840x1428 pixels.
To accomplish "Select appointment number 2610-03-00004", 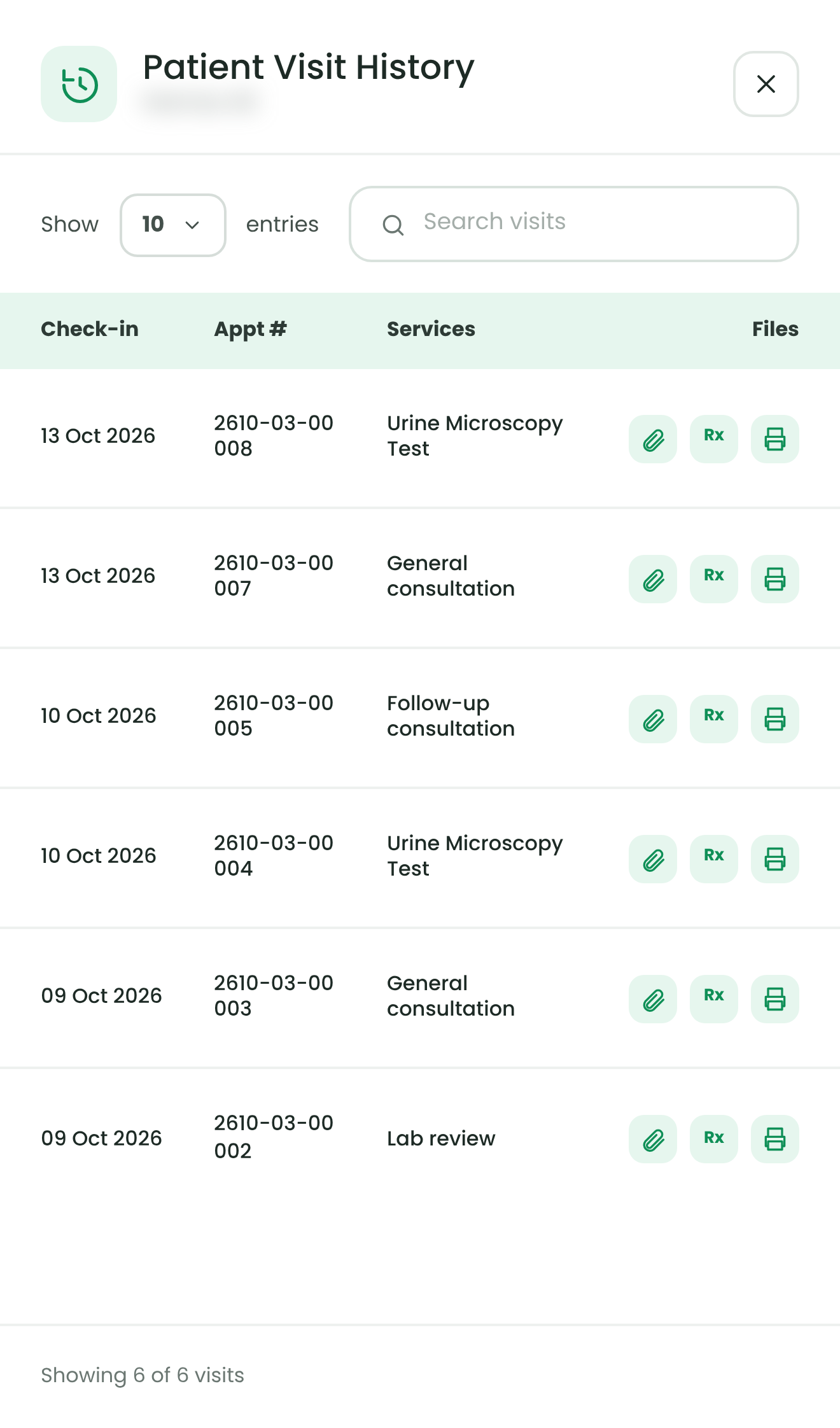I will click(274, 856).
